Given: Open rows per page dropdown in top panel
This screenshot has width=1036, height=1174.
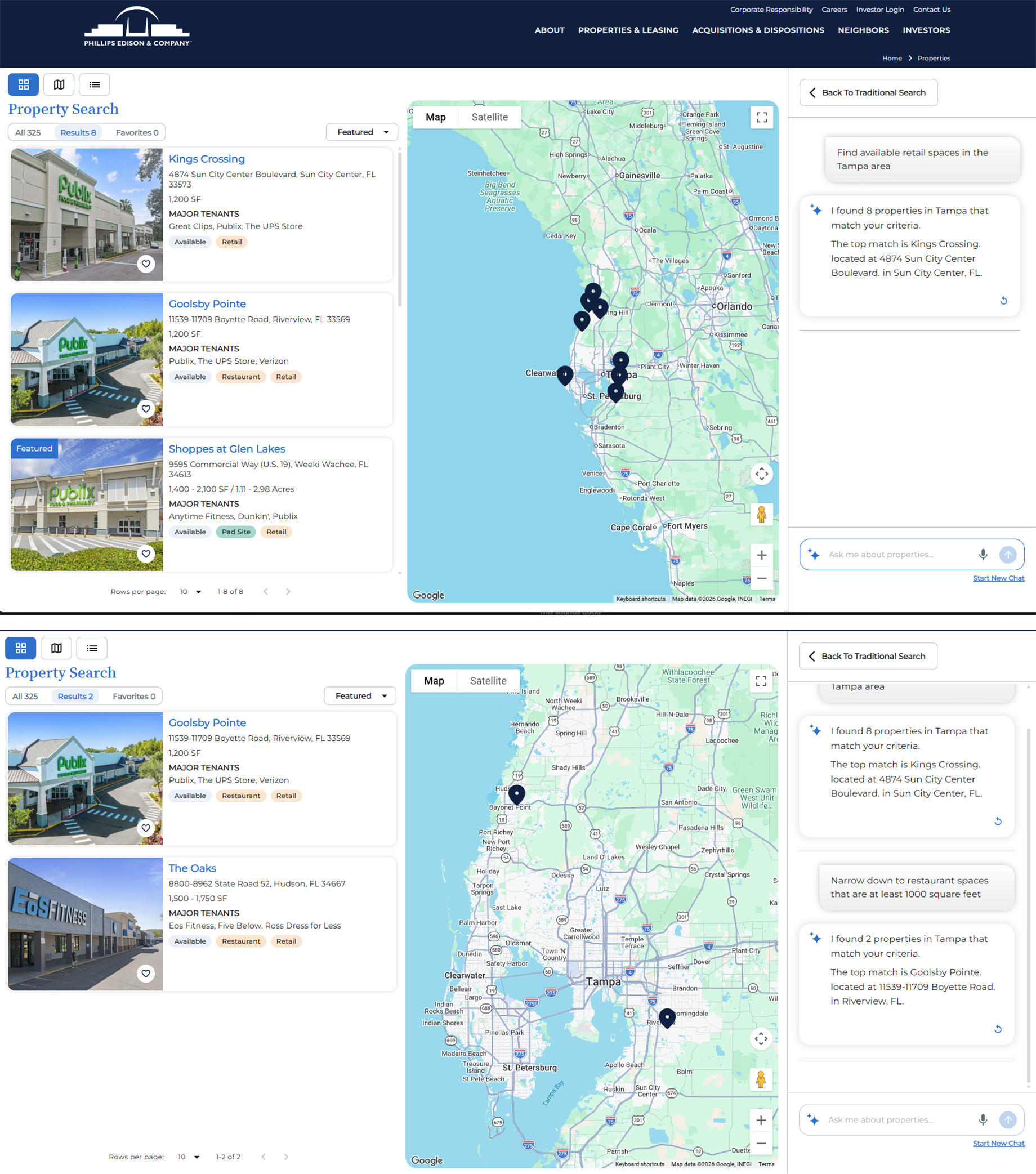Looking at the screenshot, I should (190, 592).
